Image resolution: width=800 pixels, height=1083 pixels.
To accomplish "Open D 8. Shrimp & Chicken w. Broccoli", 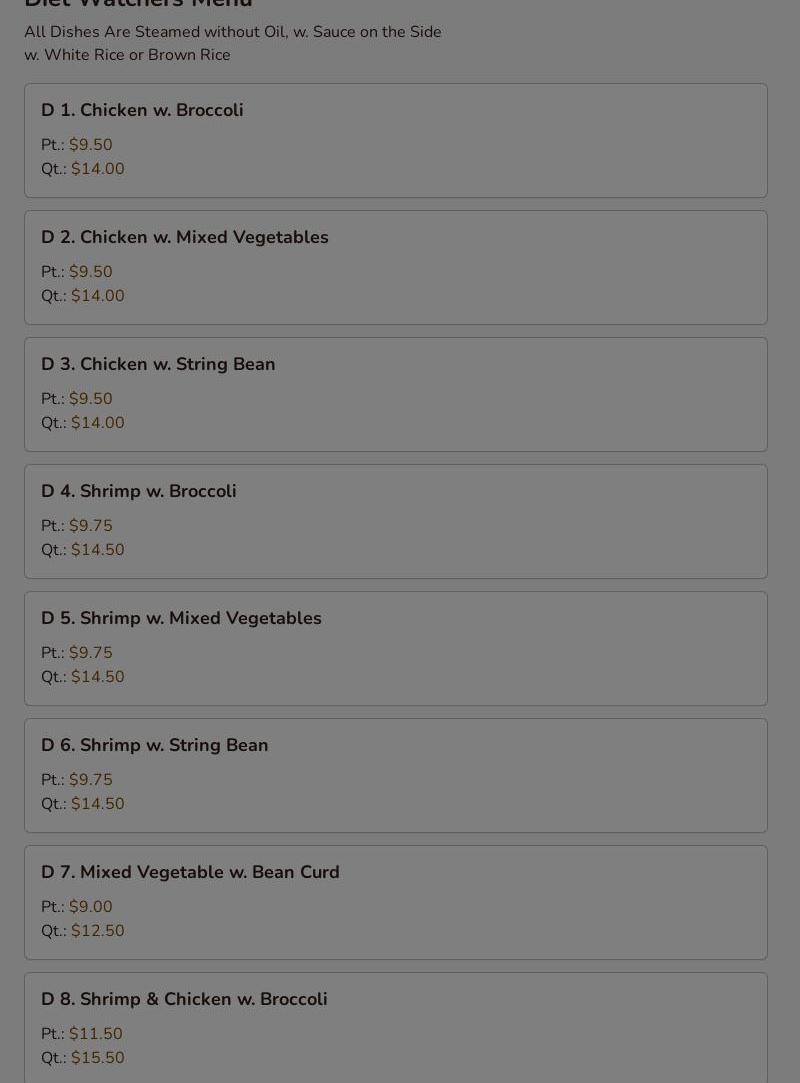I will [396, 1028].
